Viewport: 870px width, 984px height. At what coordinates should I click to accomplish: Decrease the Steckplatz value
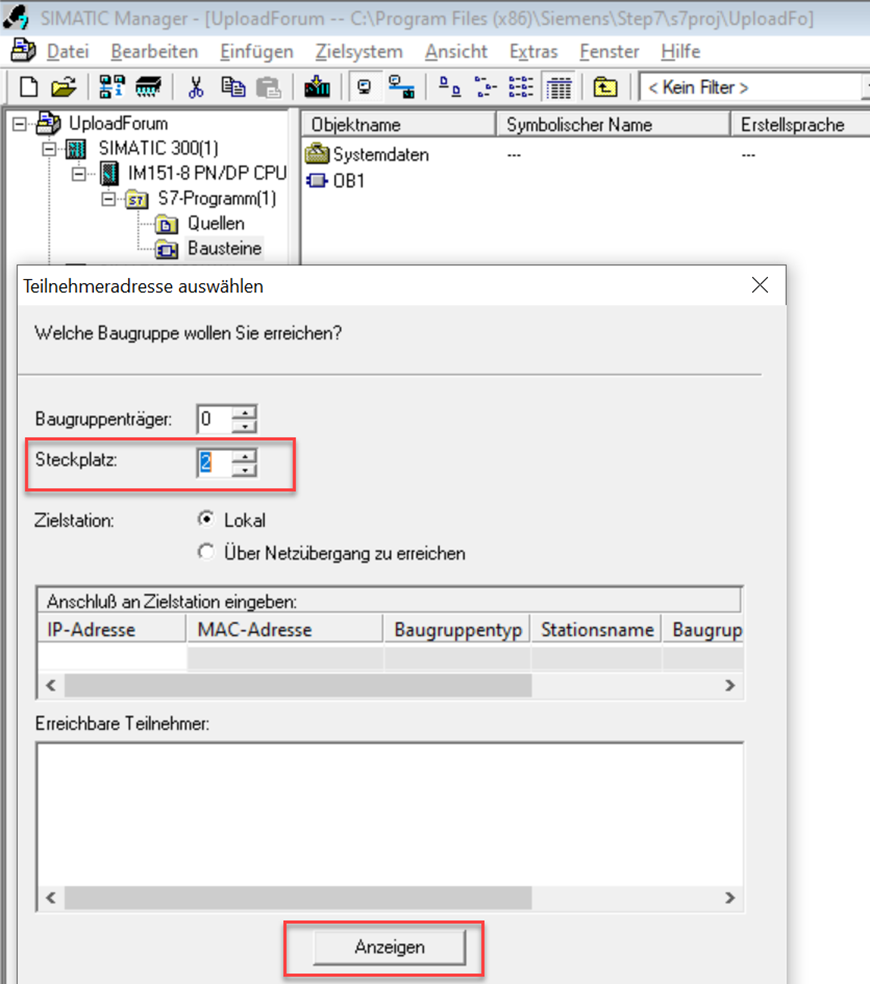[244, 469]
